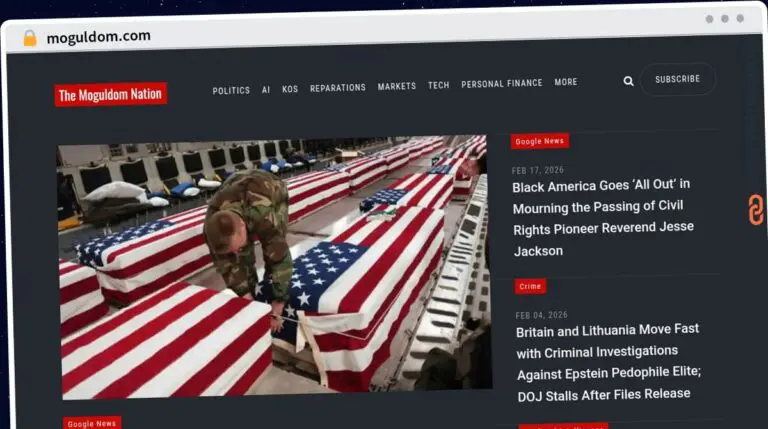Navigate to Markets section

396,87
